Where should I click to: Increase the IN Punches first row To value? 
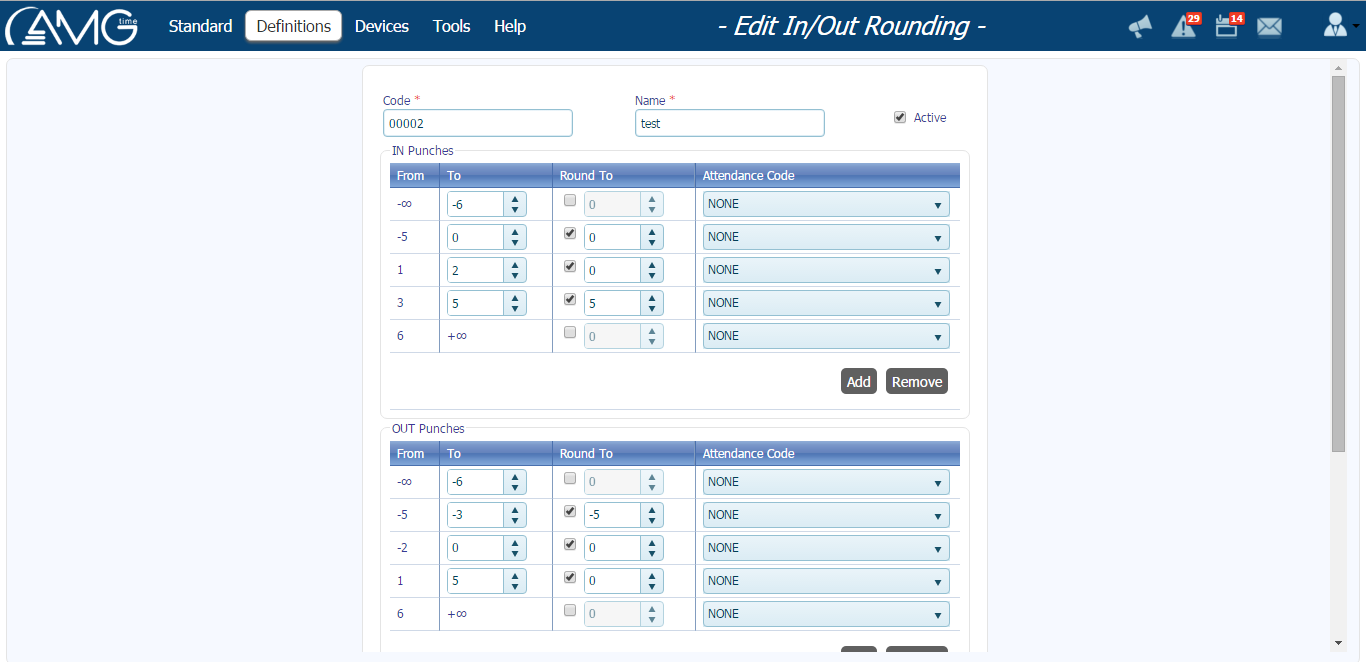[514, 199]
